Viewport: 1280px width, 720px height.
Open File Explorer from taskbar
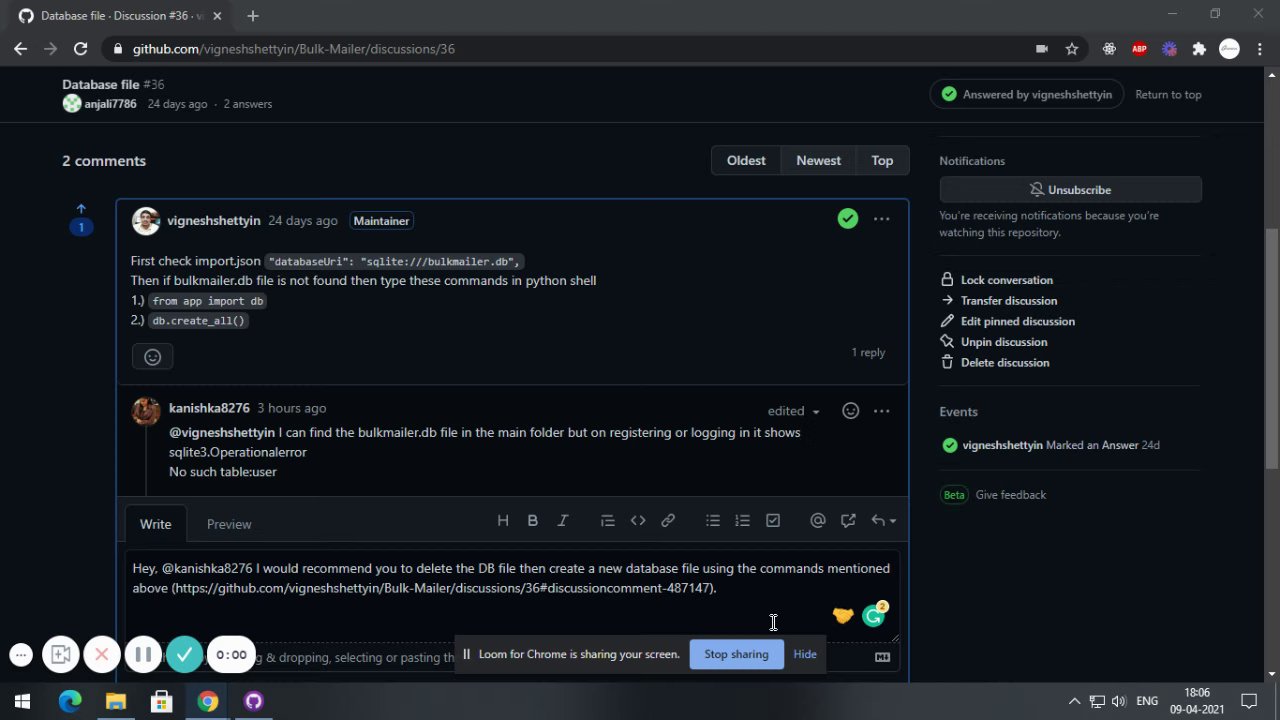[x=116, y=701]
